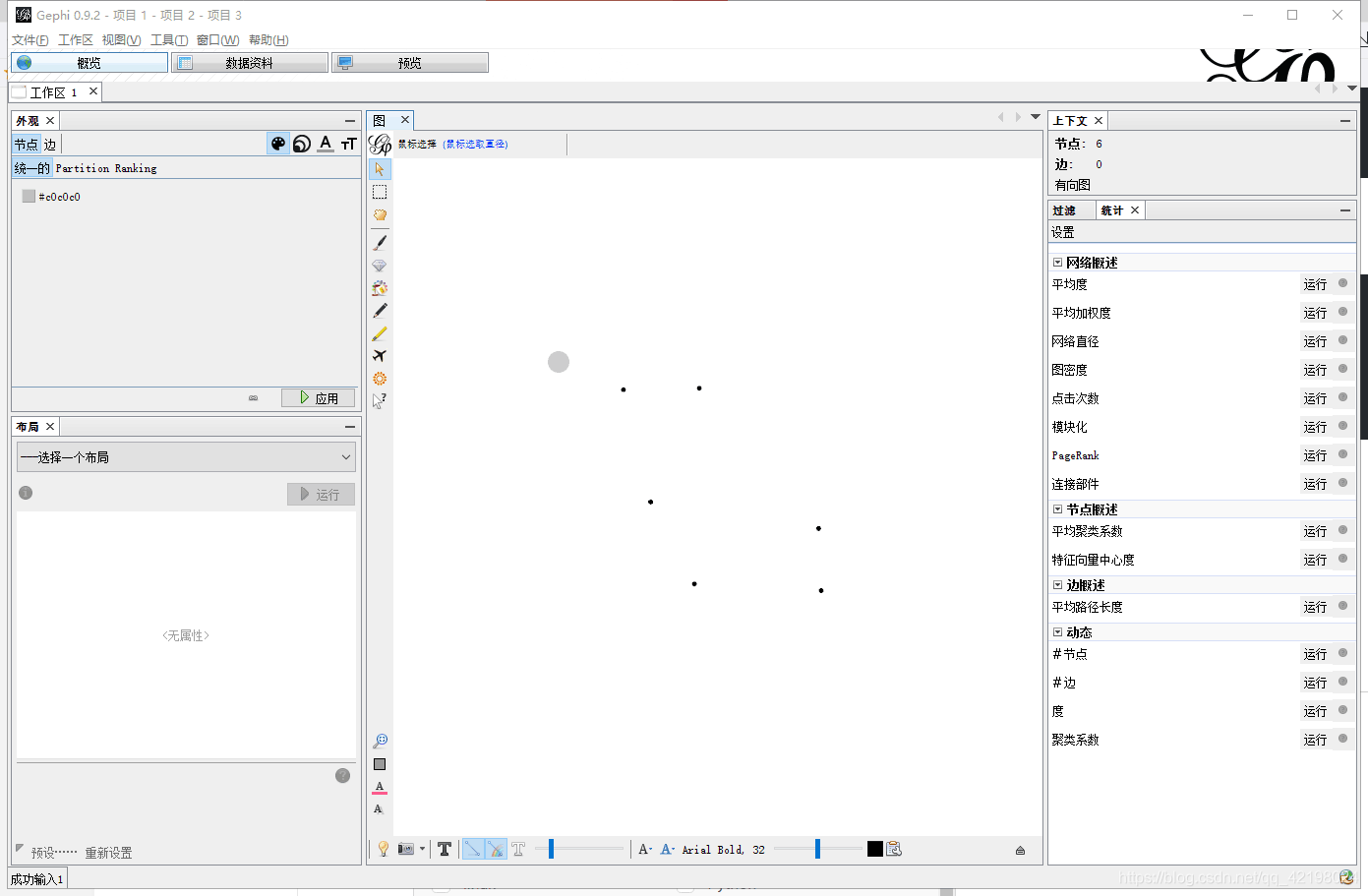Expand the bottom toolbar panel arrow
Image resolution: width=1368 pixels, height=896 pixels.
(x=1020, y=850)
